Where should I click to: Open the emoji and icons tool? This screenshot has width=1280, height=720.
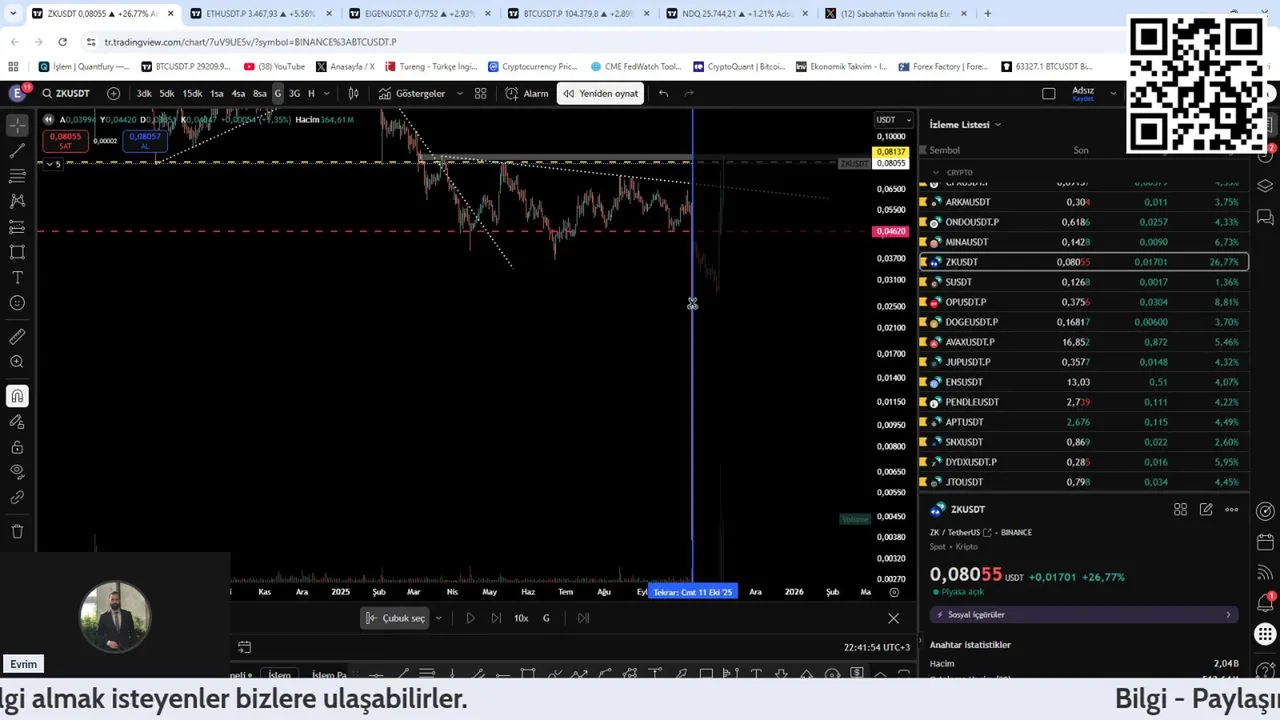[x=17, y=303]
